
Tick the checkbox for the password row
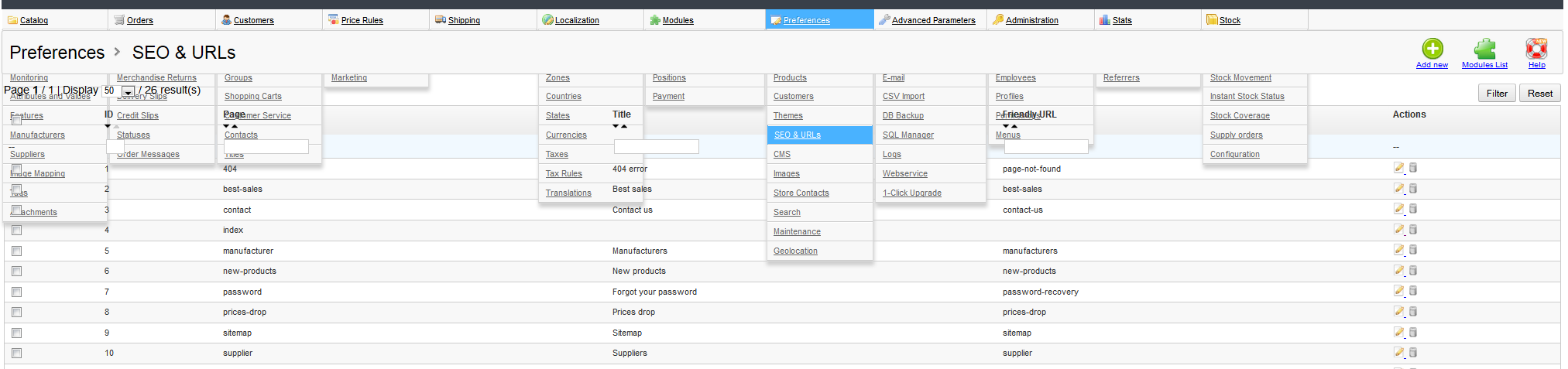pyautogui.click(x=17, y=292)
